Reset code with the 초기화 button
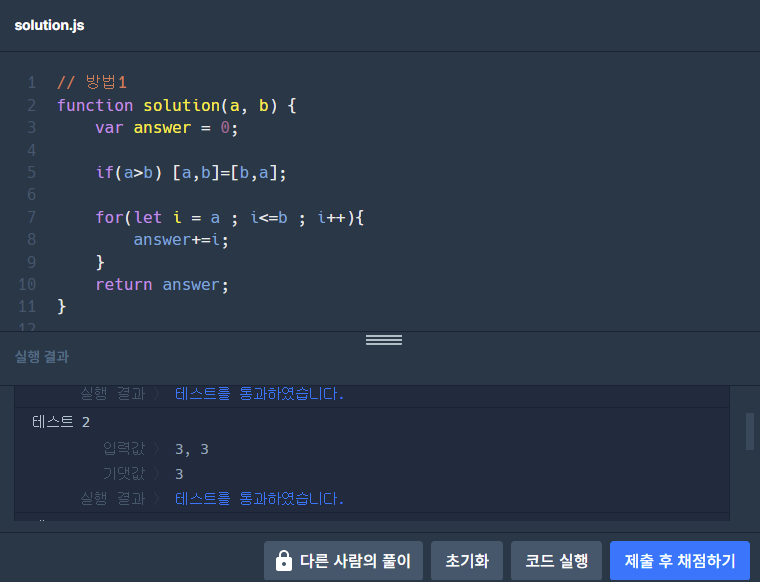Viewport: 760px width, 582px height. [x=467, y=561]
